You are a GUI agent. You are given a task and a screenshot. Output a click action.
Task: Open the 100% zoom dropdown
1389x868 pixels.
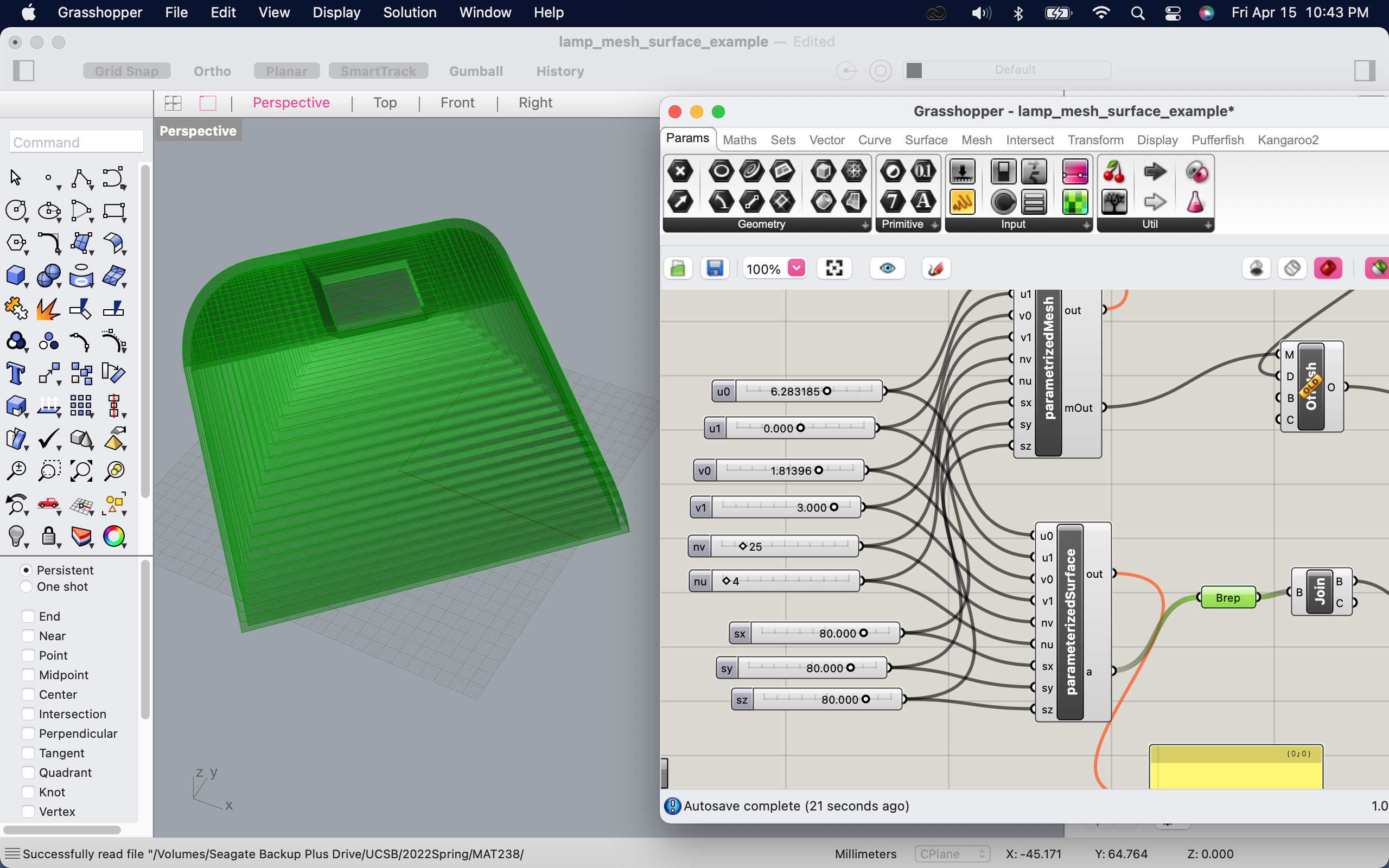797,268
